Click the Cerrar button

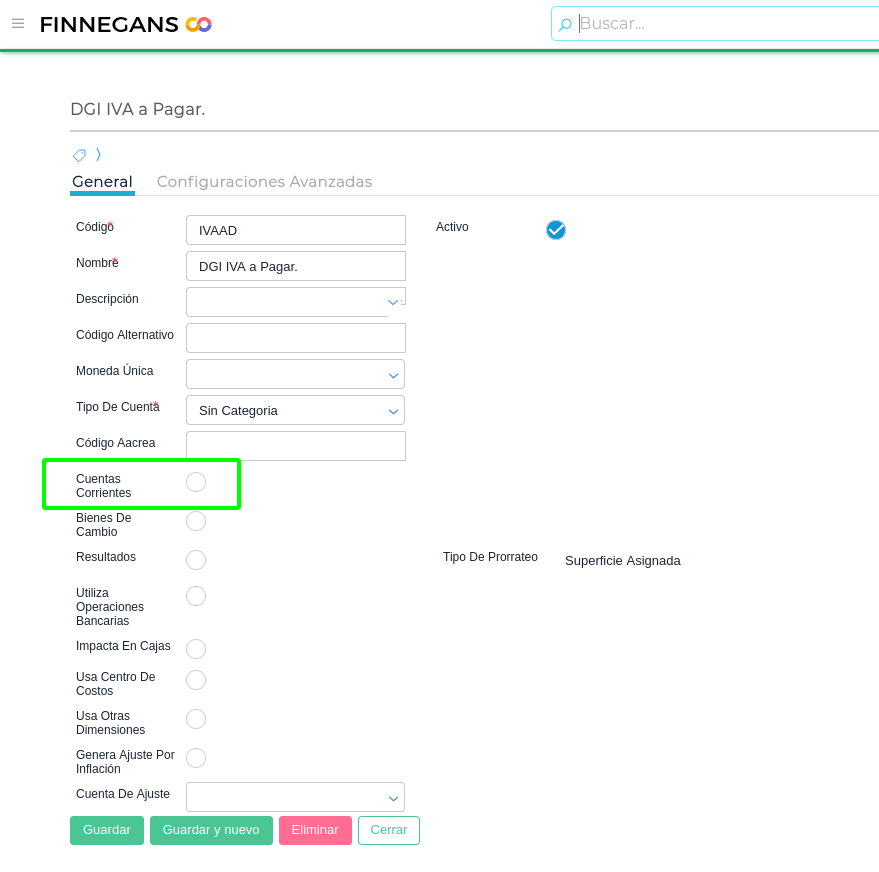[x=389, y=830]
